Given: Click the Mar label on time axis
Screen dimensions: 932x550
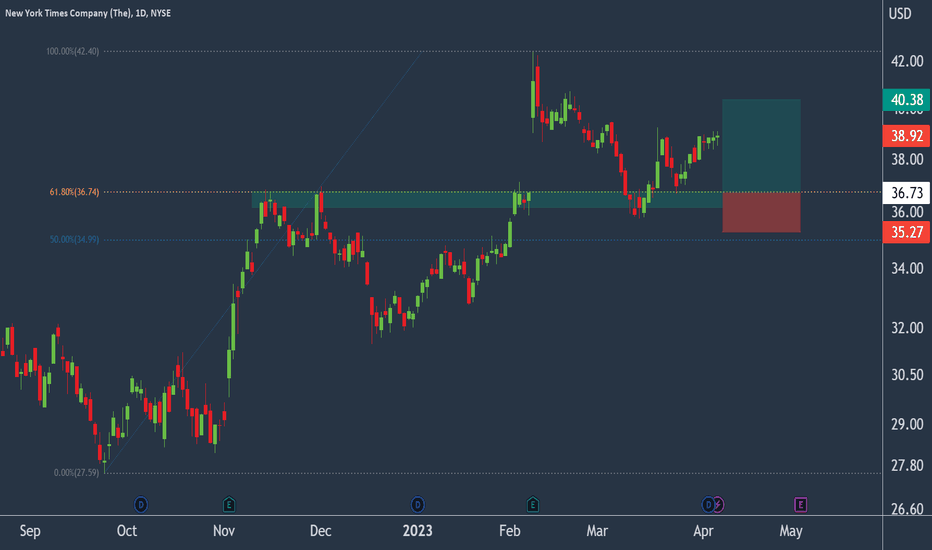Looking at the screenshot, I should point(597,531).
